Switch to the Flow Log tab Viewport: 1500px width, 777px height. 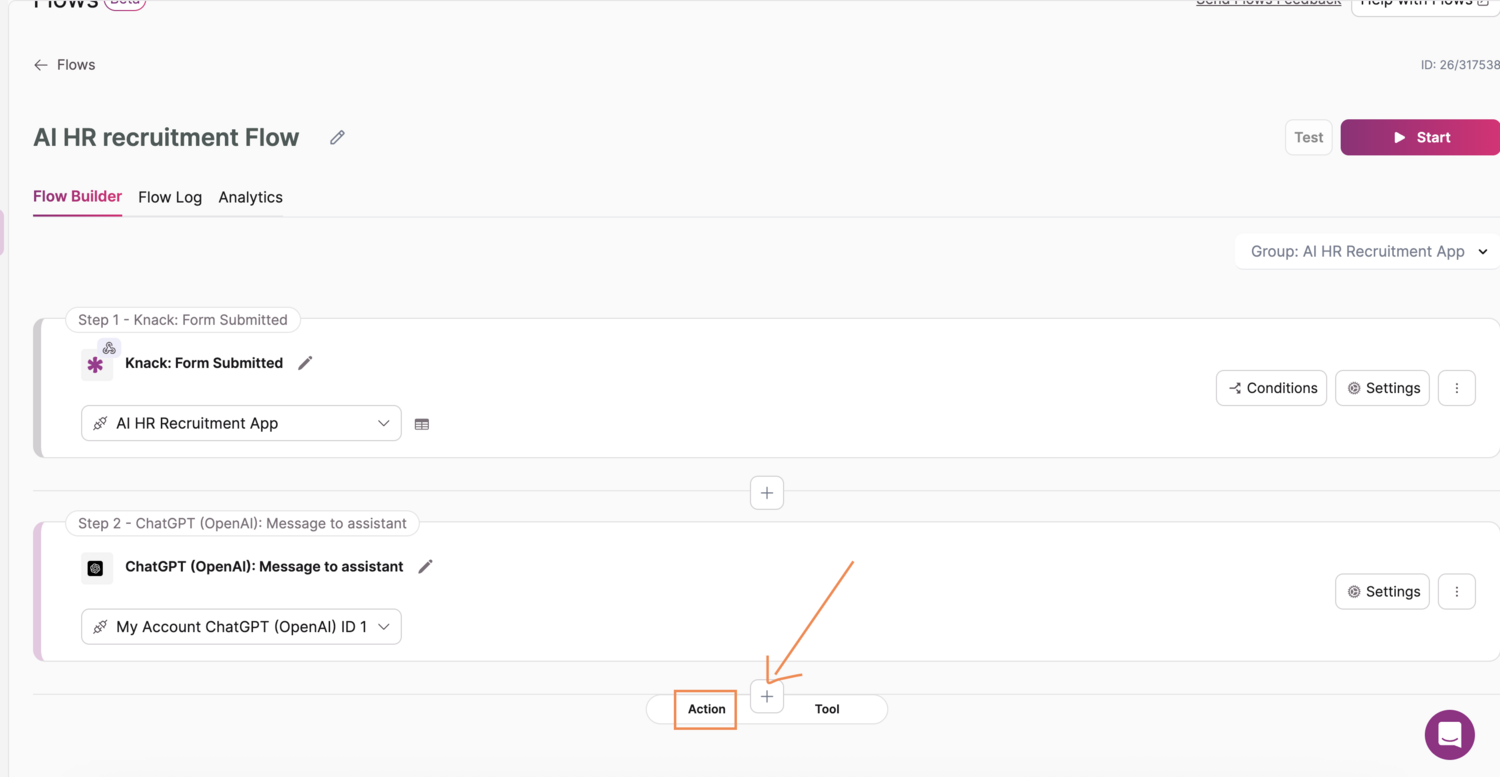[x=170, y=198]
